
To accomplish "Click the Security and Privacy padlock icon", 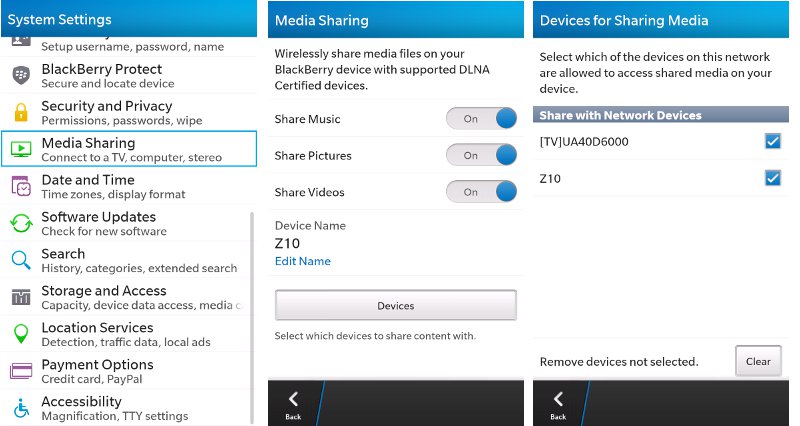I will [x=21, y=112].
